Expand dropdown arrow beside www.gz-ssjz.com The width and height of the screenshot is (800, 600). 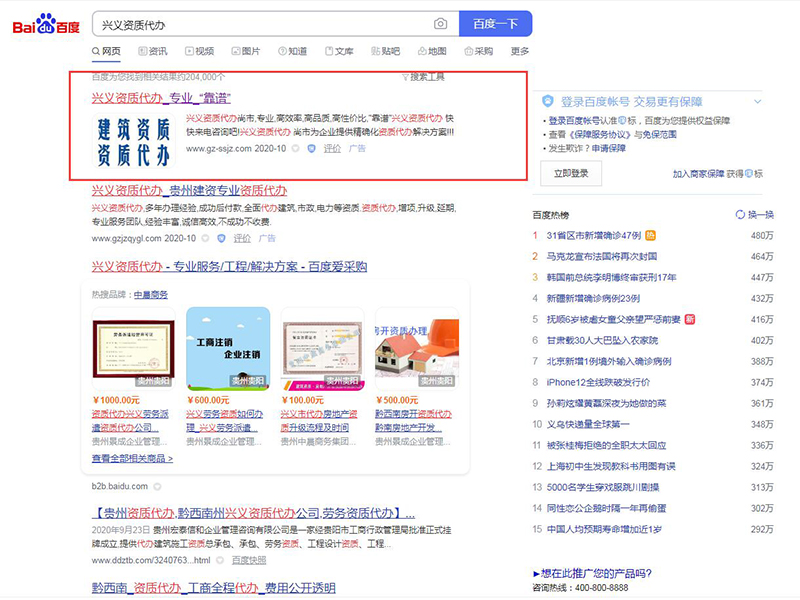pos(295,148)
